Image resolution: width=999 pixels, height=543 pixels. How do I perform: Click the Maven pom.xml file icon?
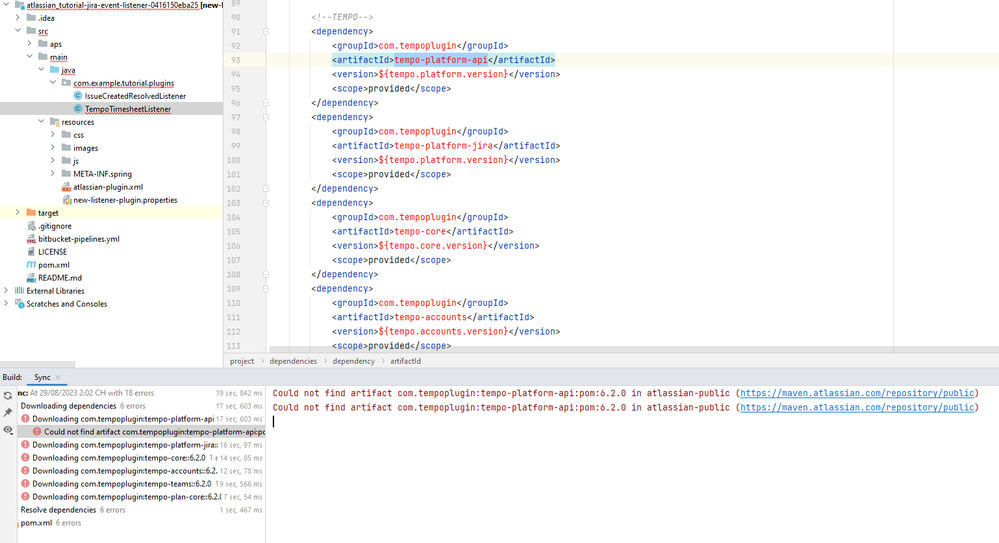[x=31, y=264]
